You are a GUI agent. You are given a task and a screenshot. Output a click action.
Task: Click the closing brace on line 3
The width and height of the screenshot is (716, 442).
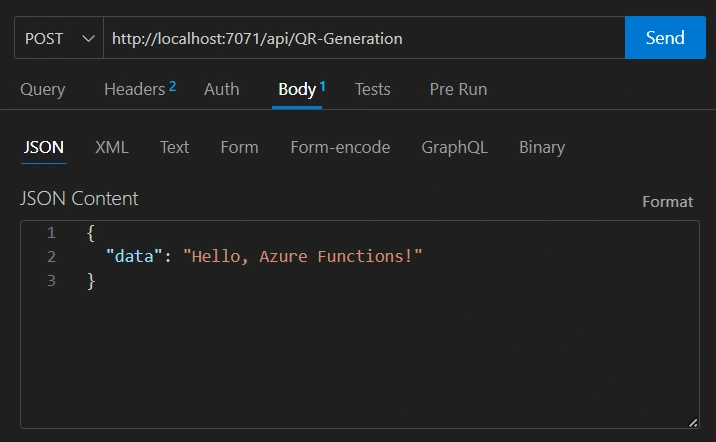[91, 281]
